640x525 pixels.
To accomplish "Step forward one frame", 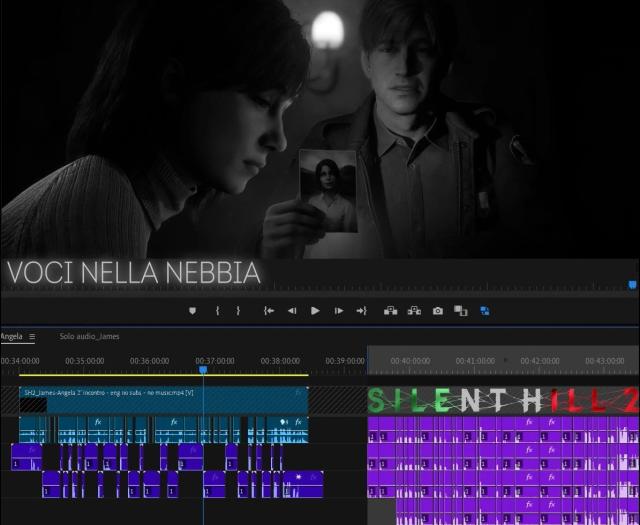I will (x=338, y=311).
